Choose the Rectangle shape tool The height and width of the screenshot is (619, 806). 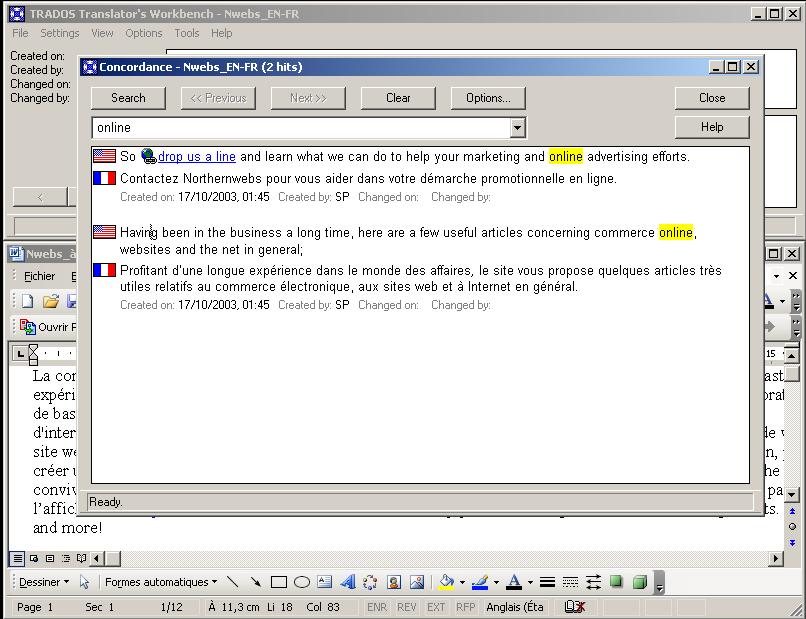pos(279,582)
